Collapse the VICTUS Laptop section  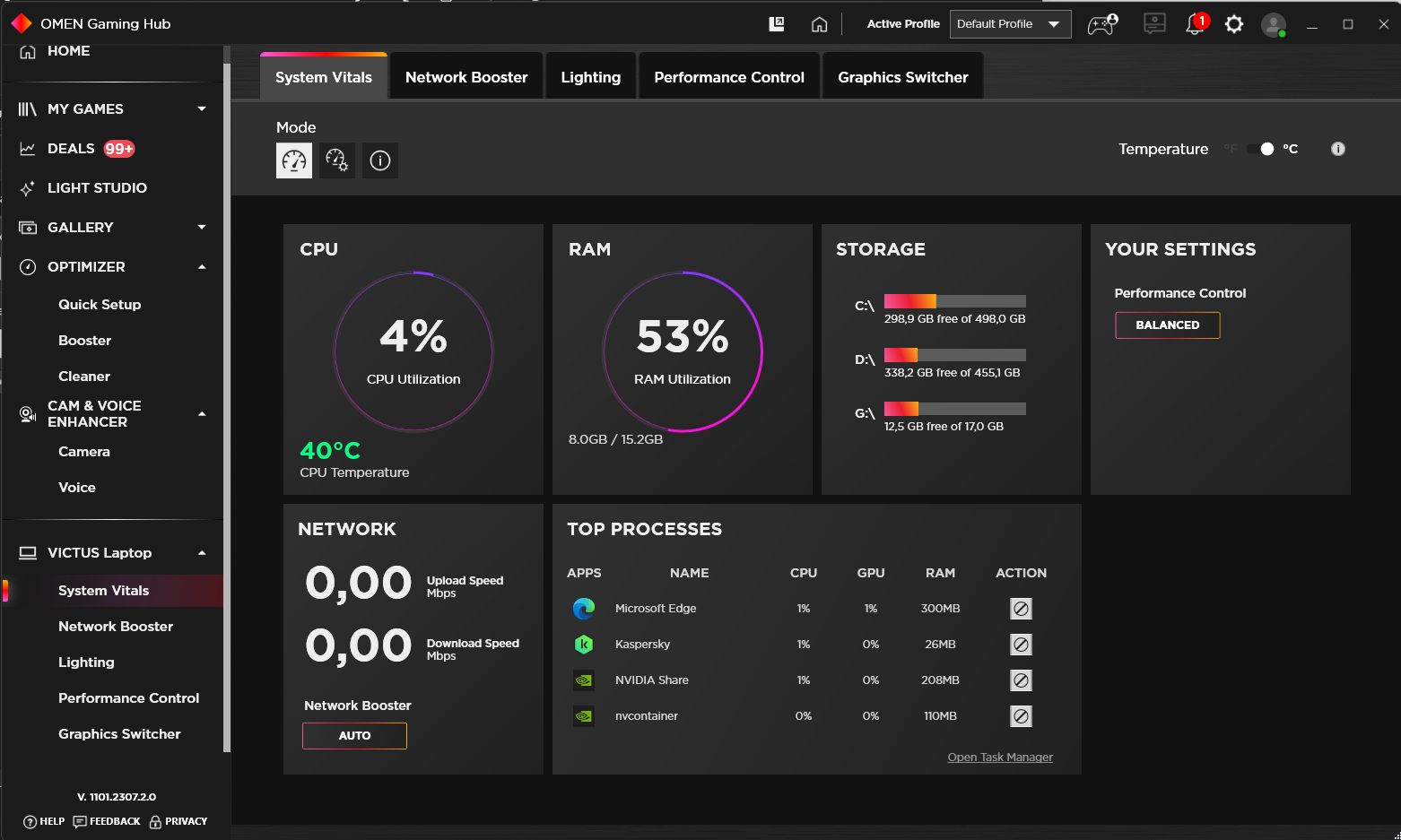pos(202,553)
